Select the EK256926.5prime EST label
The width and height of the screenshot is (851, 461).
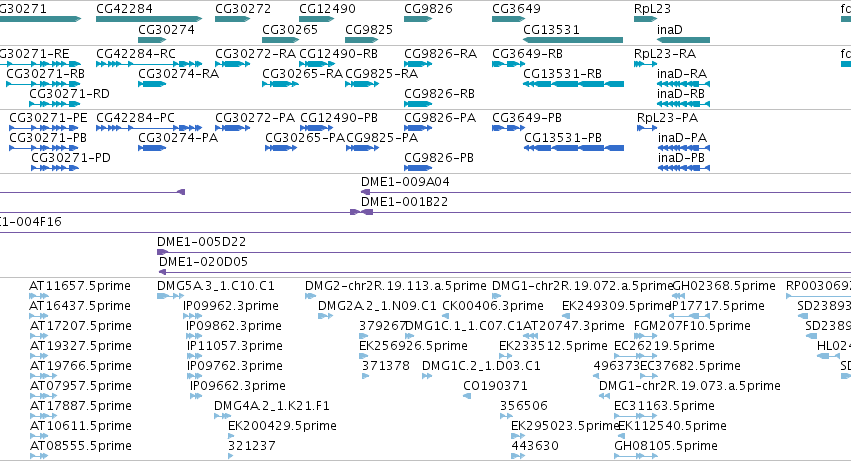[413, 346]
